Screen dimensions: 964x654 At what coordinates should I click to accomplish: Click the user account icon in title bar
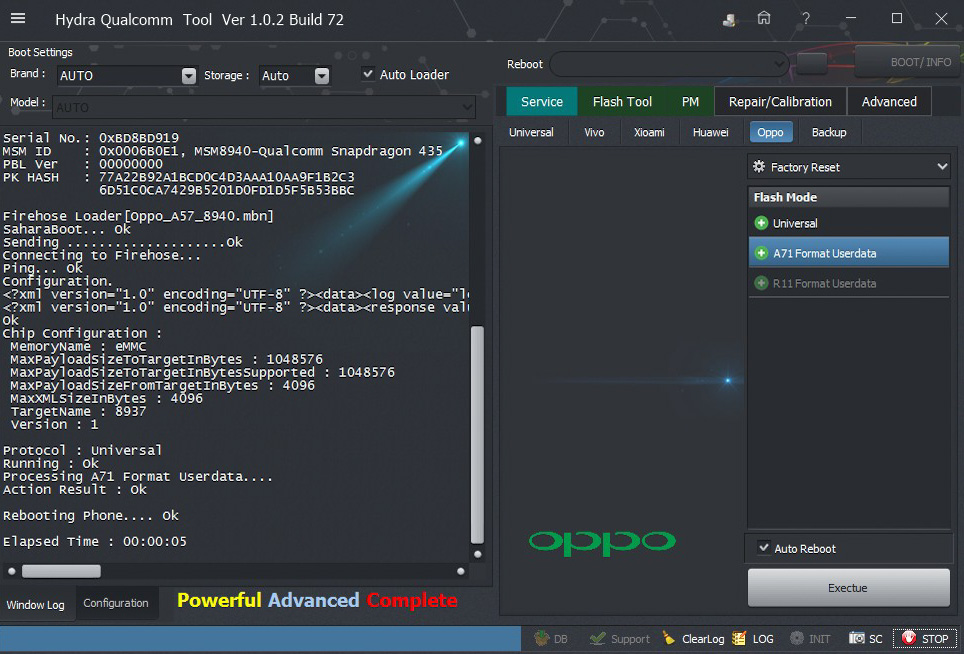click(x=729, y=20)
